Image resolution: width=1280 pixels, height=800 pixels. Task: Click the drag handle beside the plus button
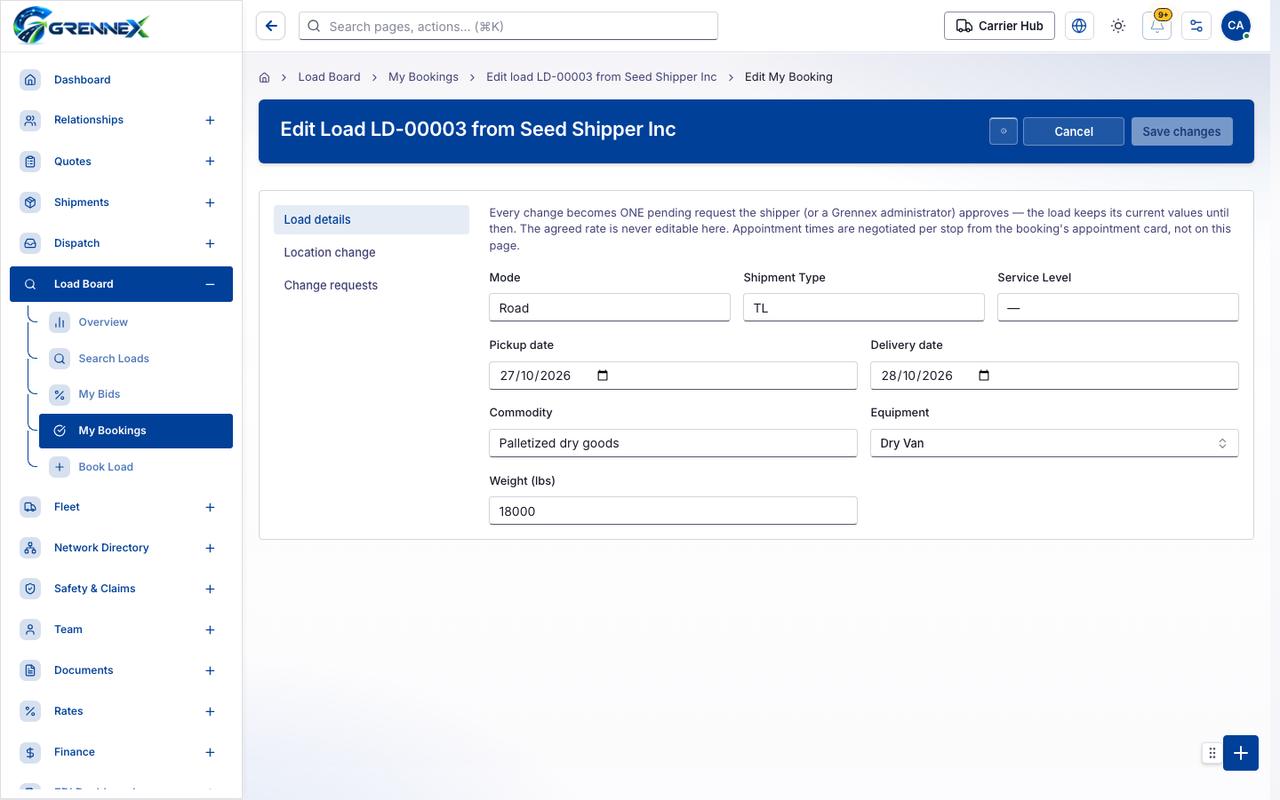pos(1212,753)
